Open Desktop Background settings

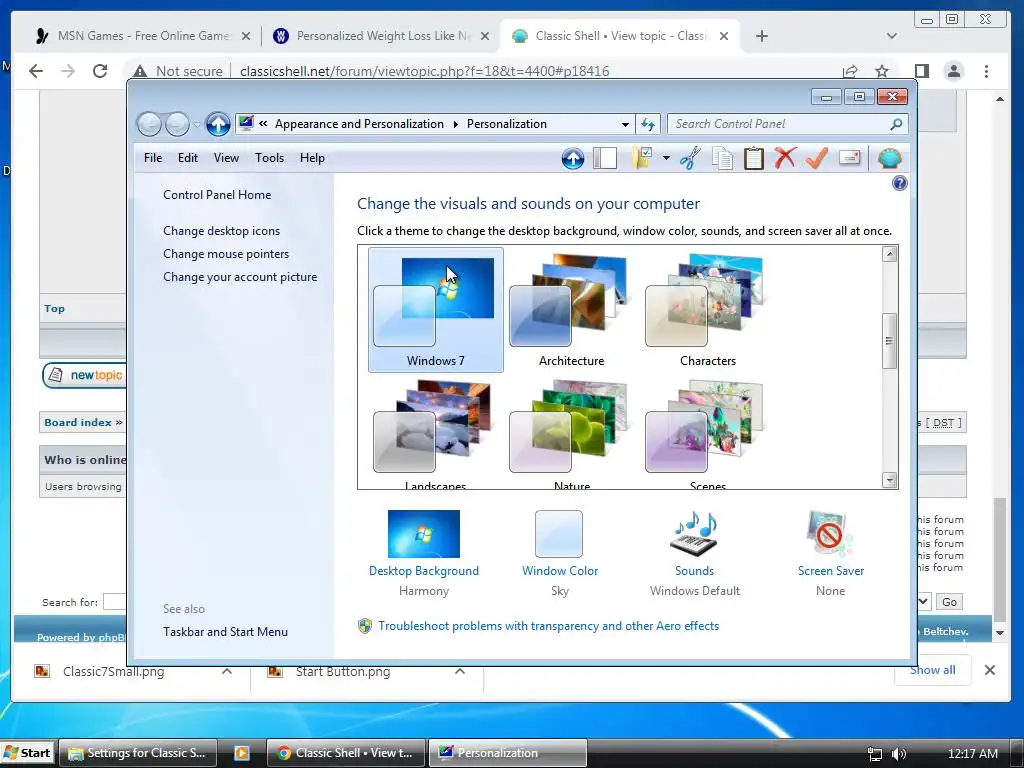click(x=424, y=553)
